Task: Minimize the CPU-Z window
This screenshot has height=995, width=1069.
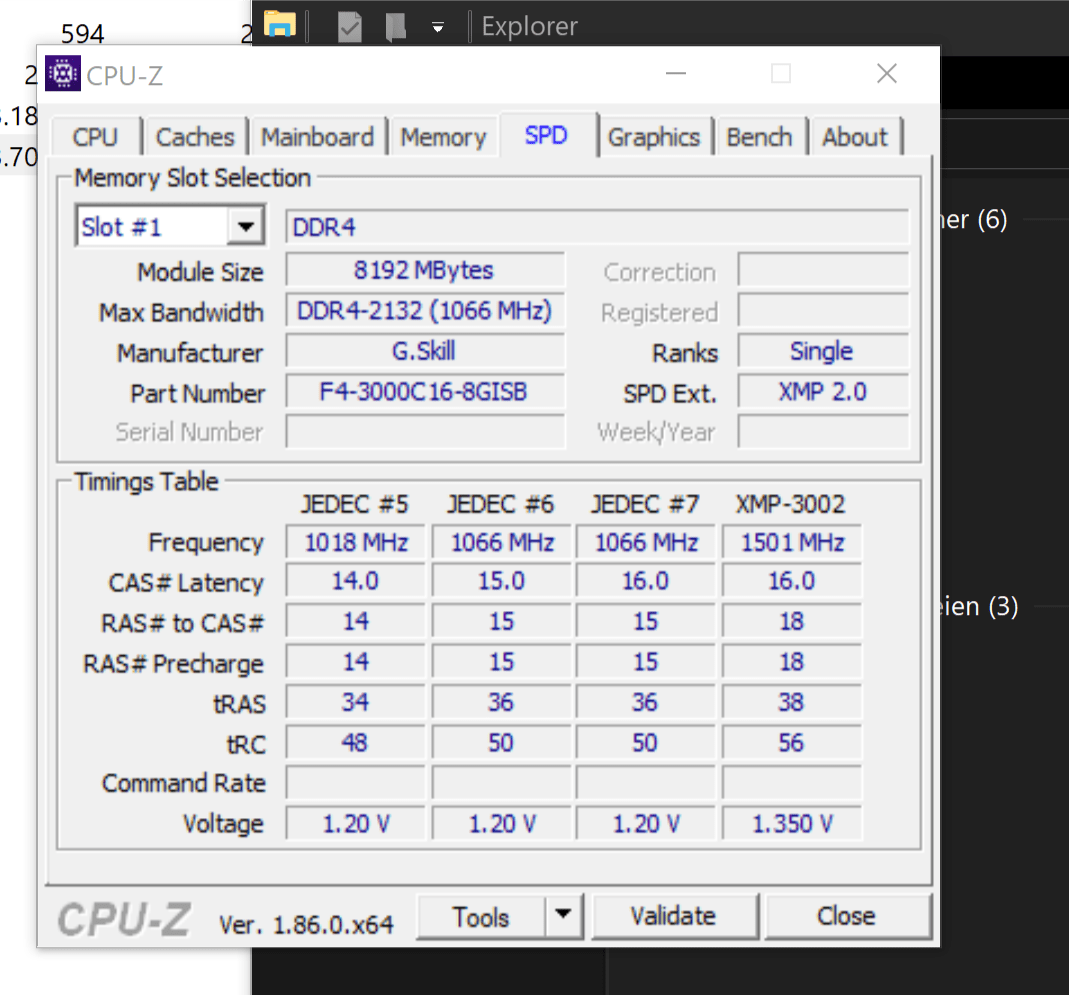Action: tap(676, 73)
